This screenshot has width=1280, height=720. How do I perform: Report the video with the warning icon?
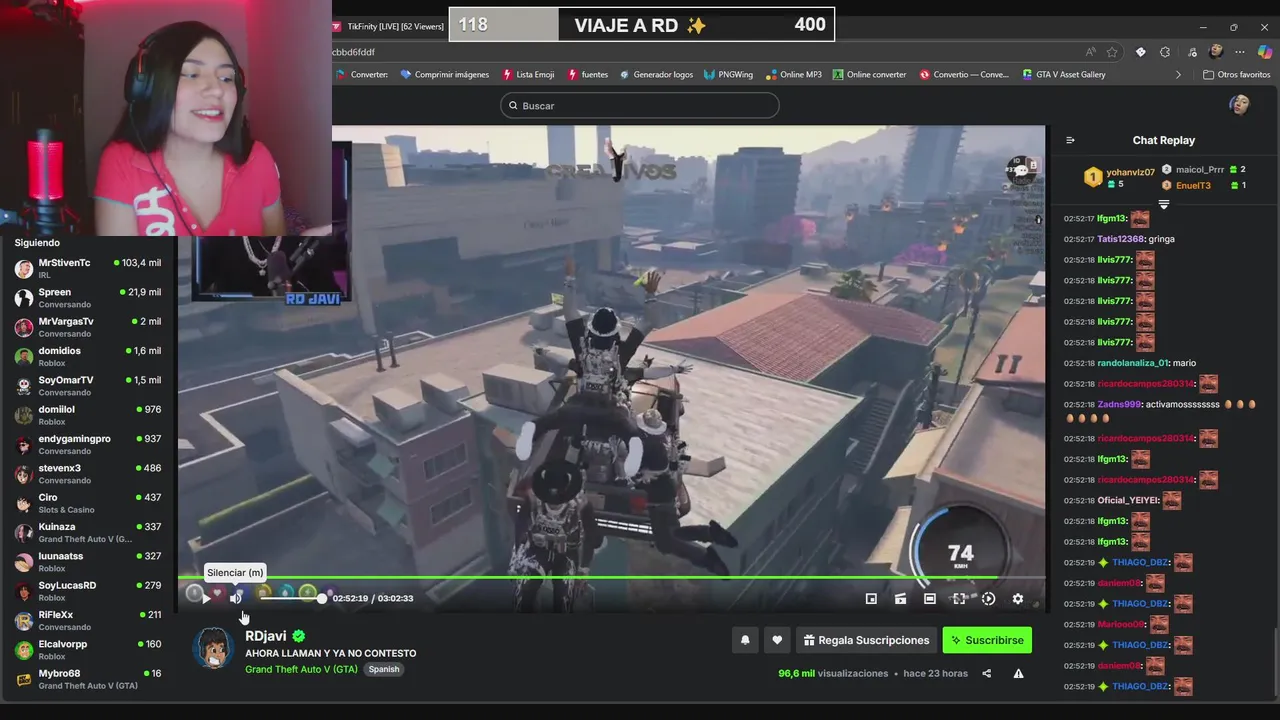tap(1018, 673)
